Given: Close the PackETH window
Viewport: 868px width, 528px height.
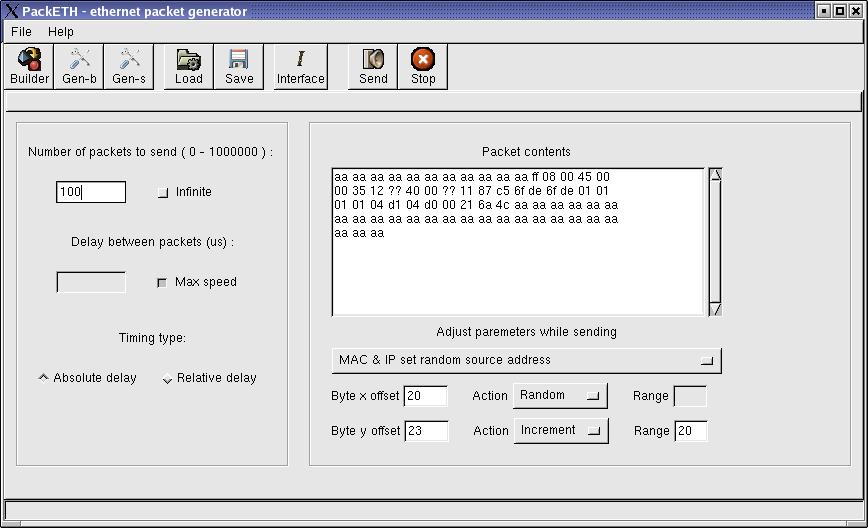Looking at the screenshot, I should click(x=855, y=11).
